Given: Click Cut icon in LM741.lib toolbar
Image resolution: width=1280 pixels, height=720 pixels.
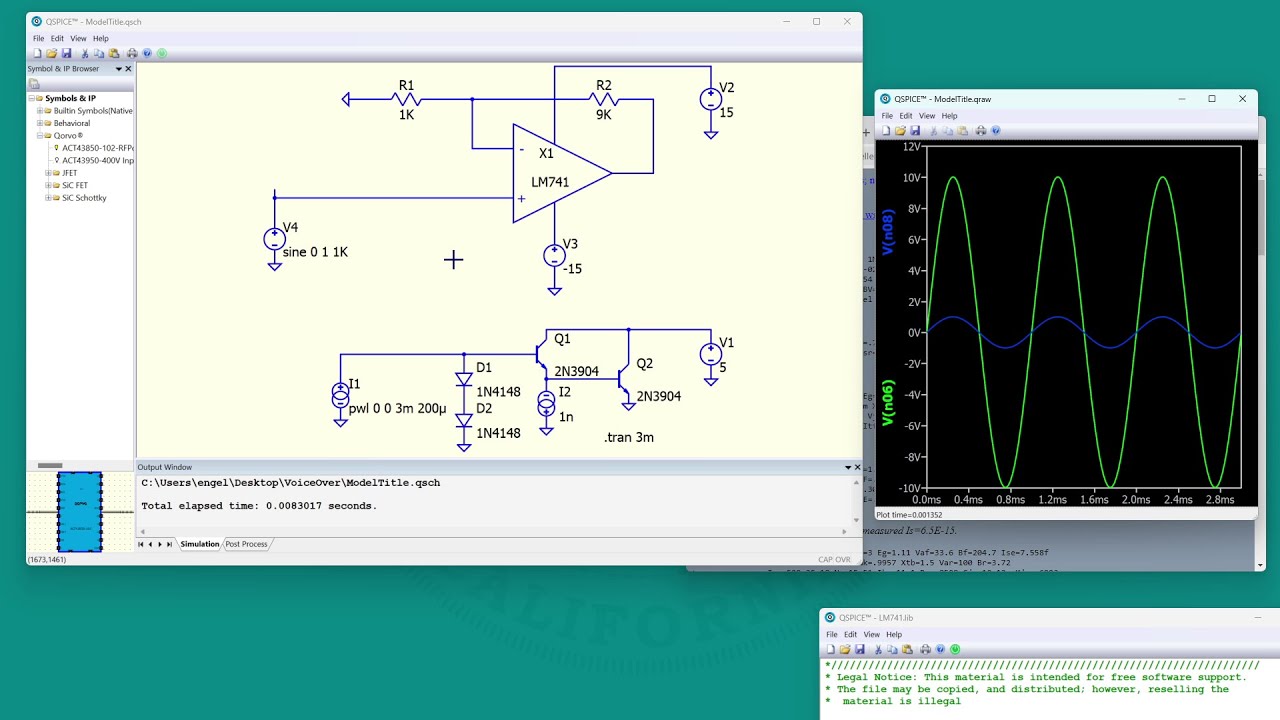Looking at the screenshot, I should coord(878,649).
